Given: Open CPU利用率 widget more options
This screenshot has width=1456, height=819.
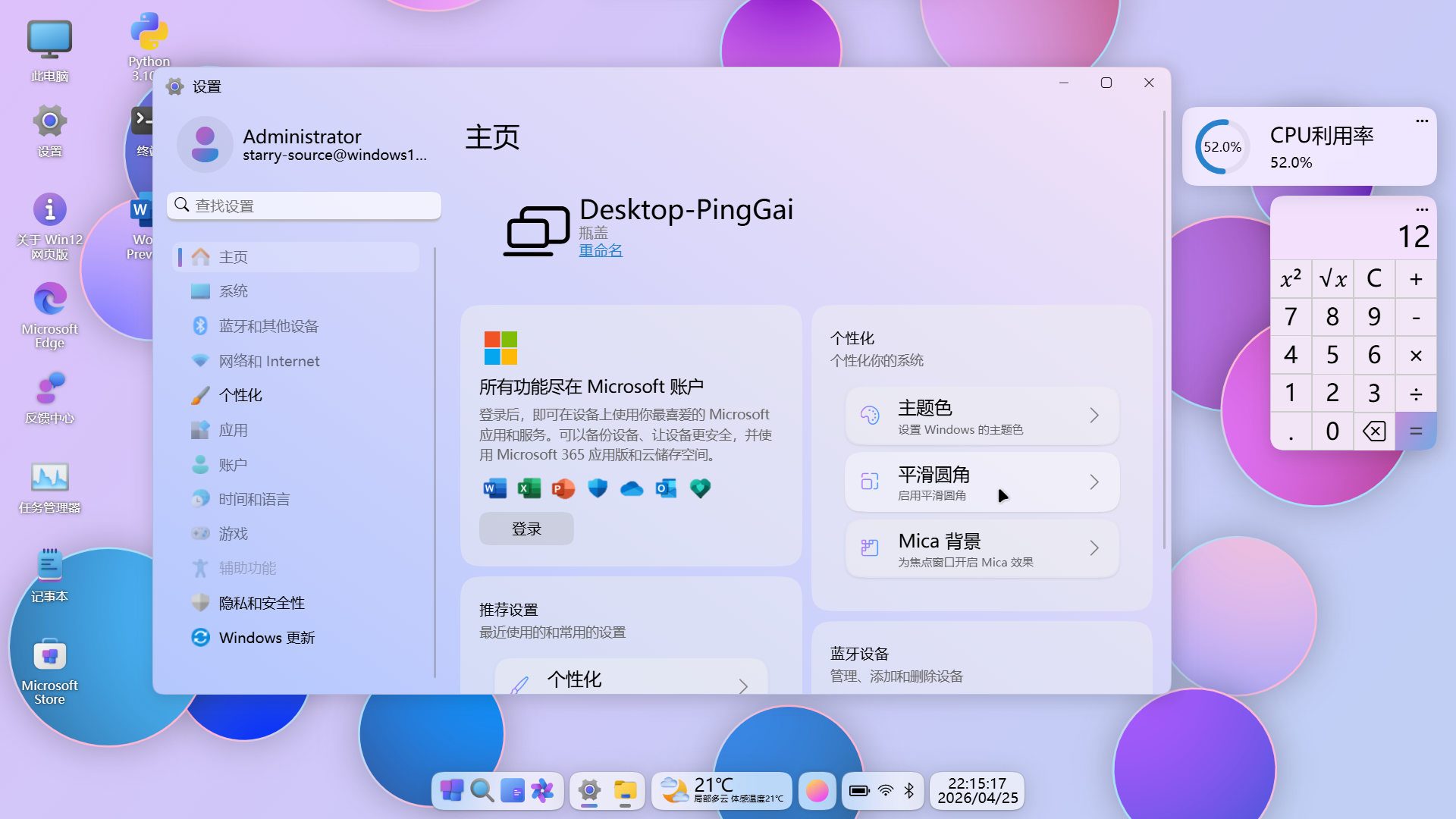Looking at the screenshot, I should click(1422, 121).
